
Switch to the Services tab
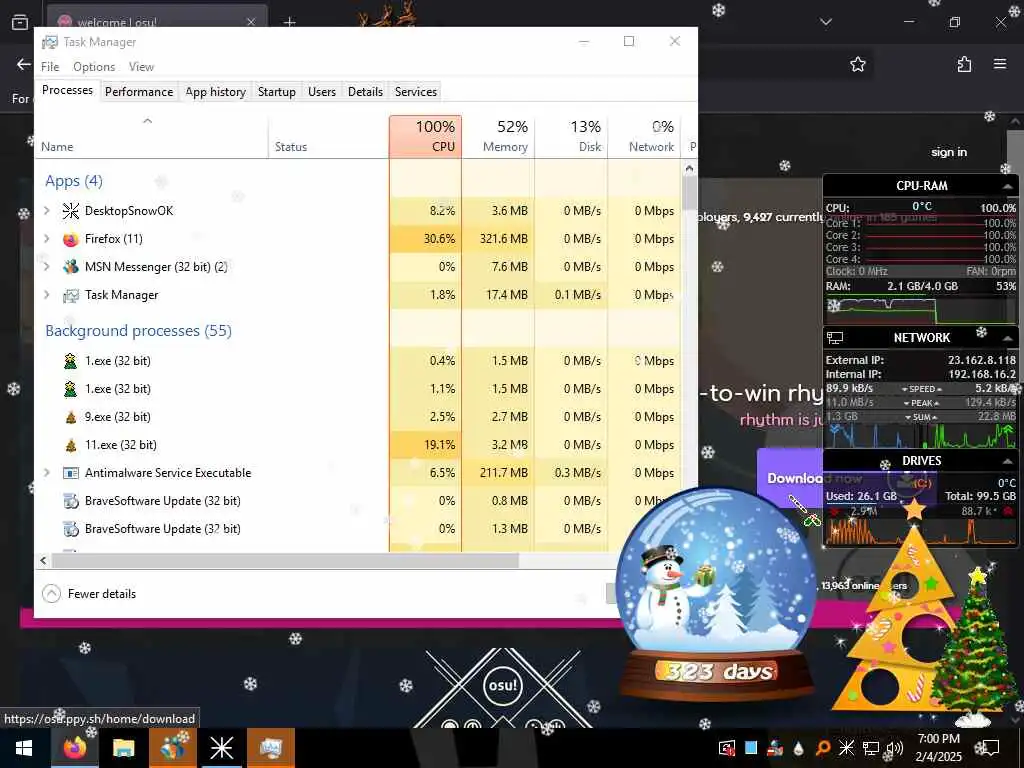pos(416,91)
